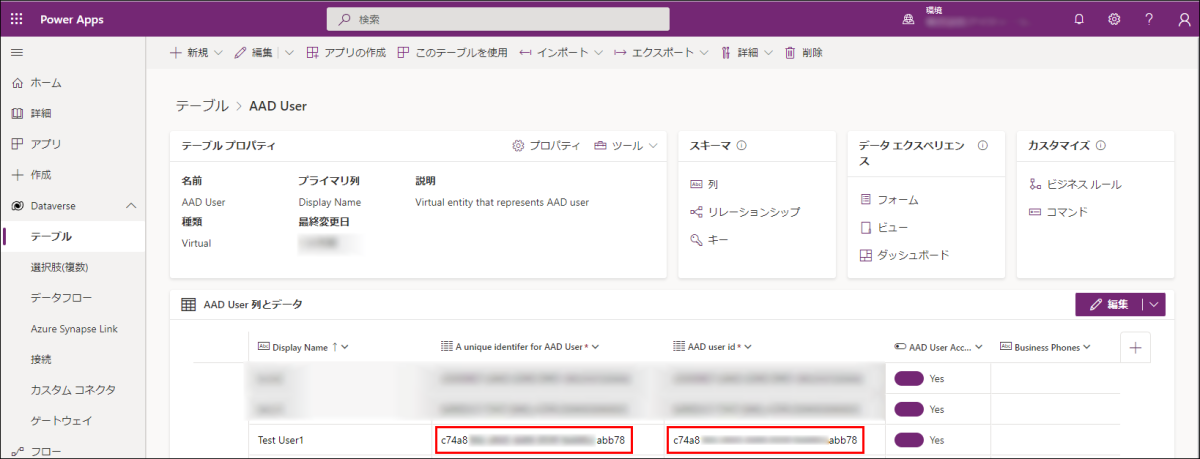The image size is (1200, 459).
Task: Expand the chevron next to 編集 command
Action: point(288,52)
